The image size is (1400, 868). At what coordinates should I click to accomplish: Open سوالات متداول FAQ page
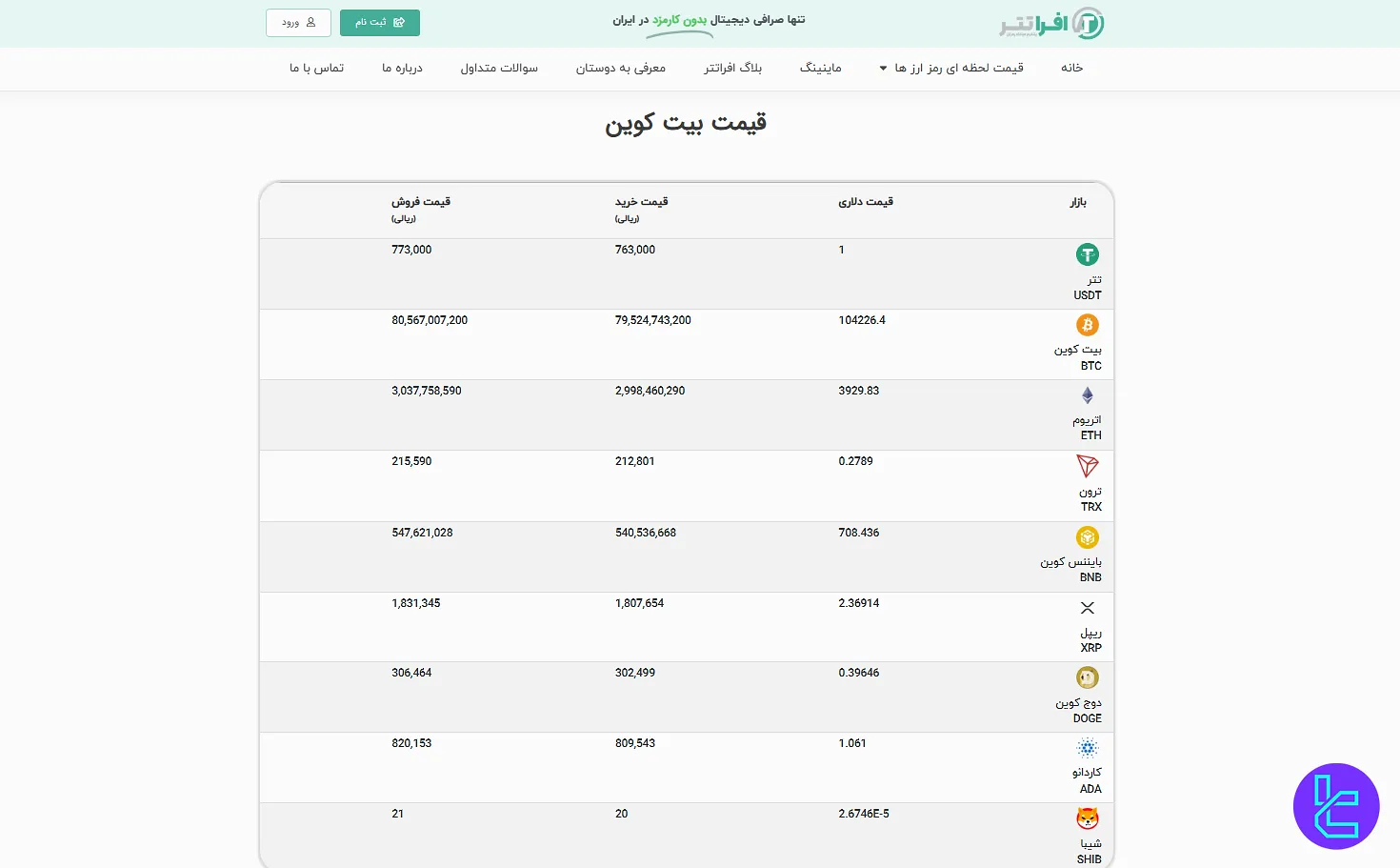tap(499, 68)
